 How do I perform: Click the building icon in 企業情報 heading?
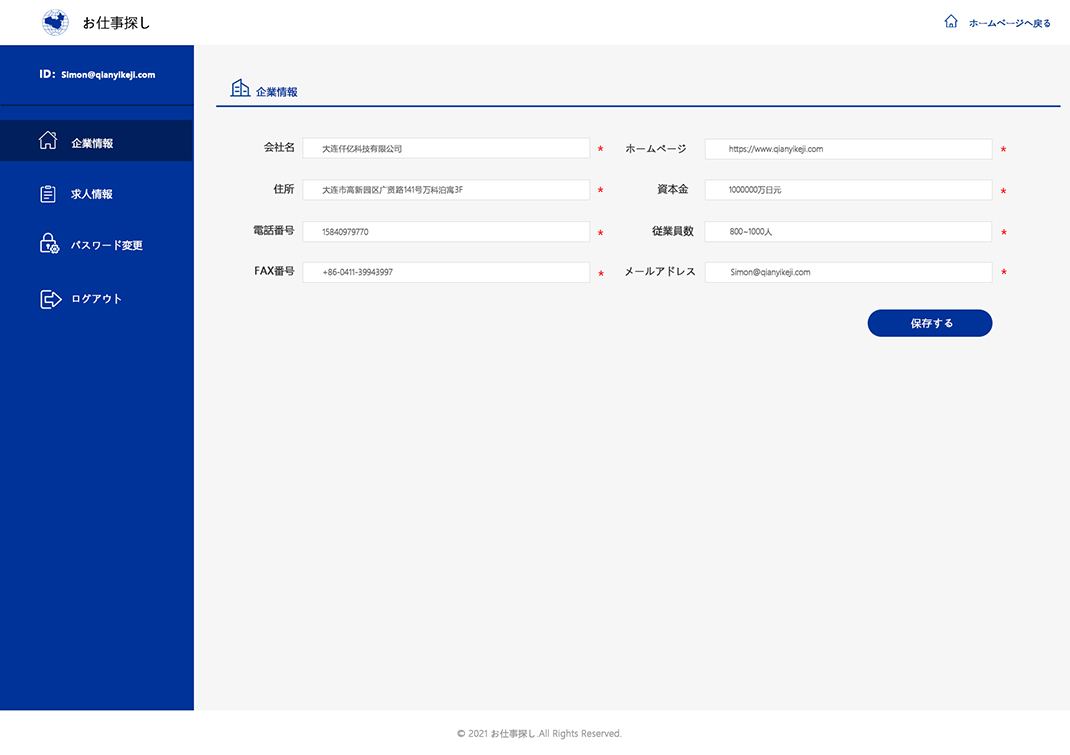240,89
